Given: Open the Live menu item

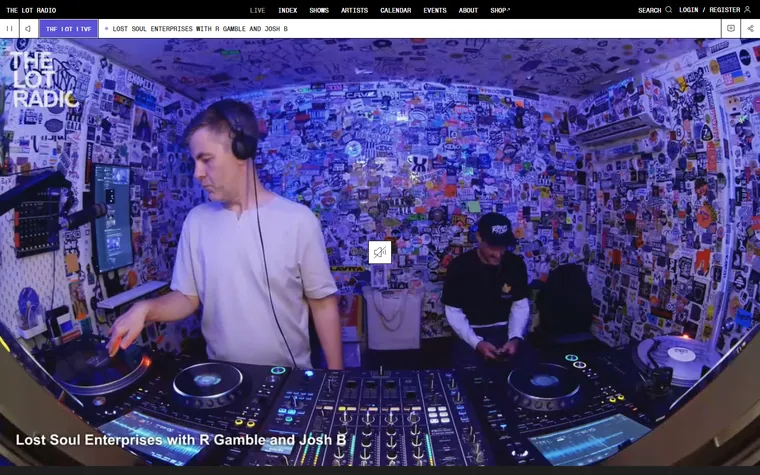Looking at the screenshot, I should [257, 10].
